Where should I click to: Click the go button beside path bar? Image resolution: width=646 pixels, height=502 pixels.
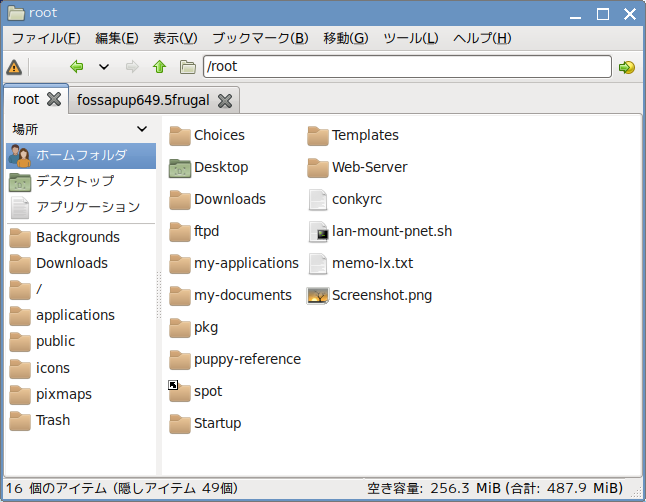click(627, 67)
